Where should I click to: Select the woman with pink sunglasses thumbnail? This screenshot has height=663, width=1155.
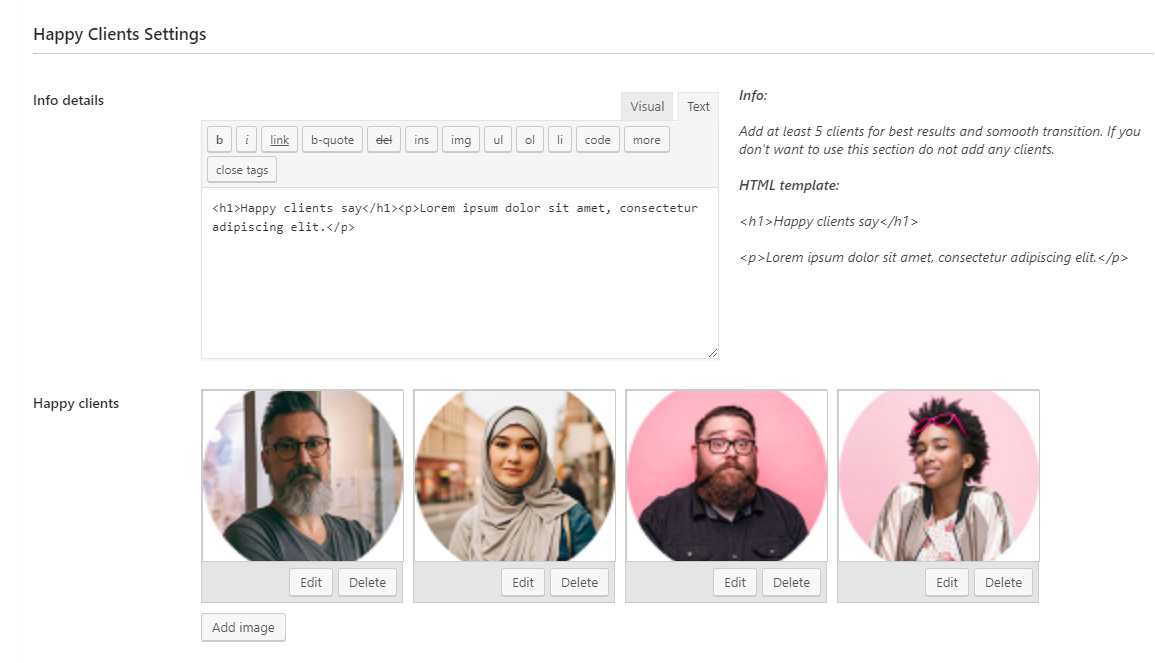click(x=939, y=476)
